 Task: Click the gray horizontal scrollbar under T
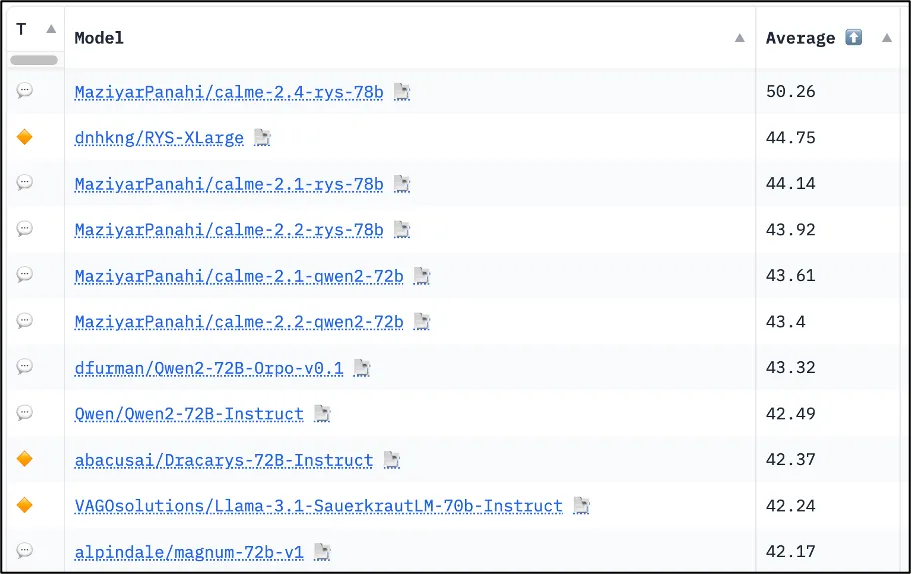(34, 59)
